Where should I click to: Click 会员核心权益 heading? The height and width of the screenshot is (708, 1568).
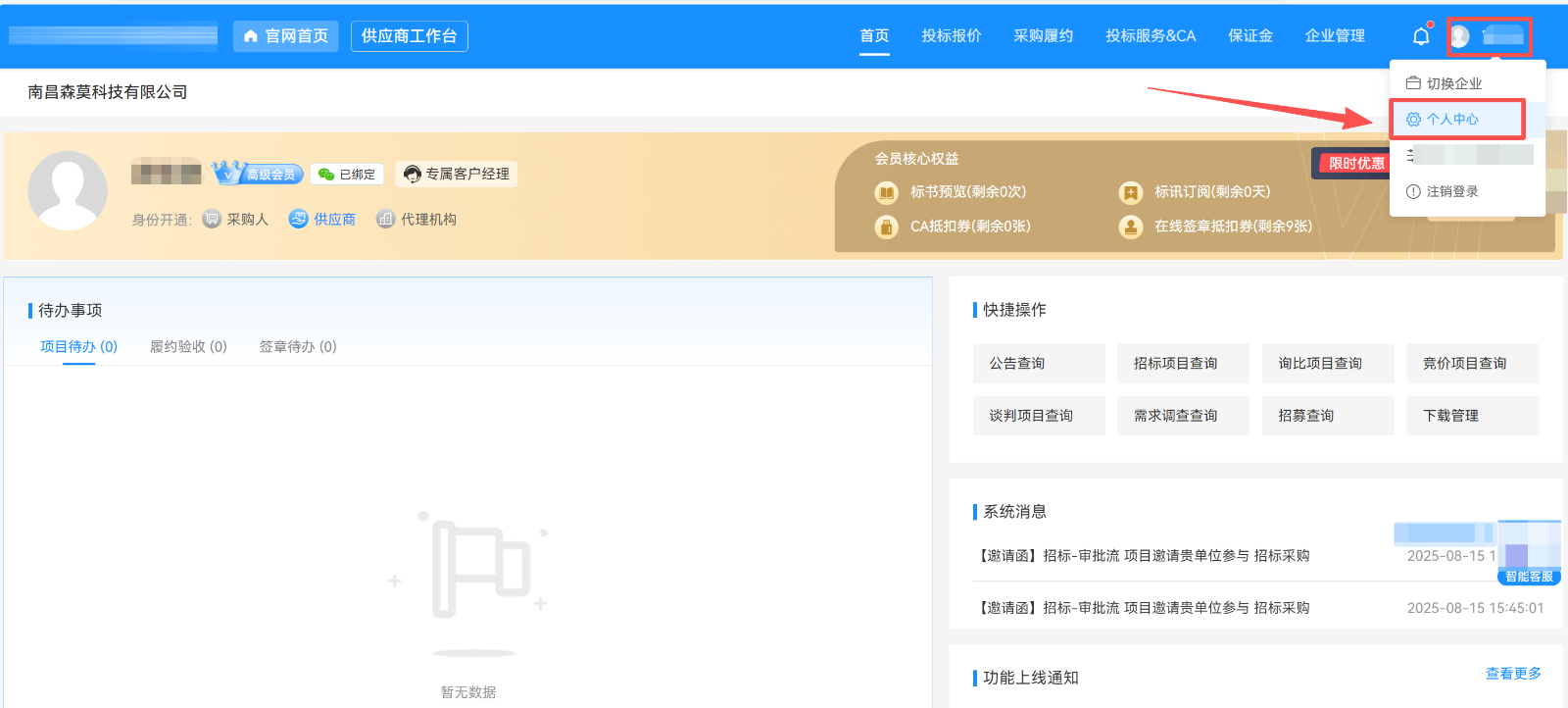[917, 159]
